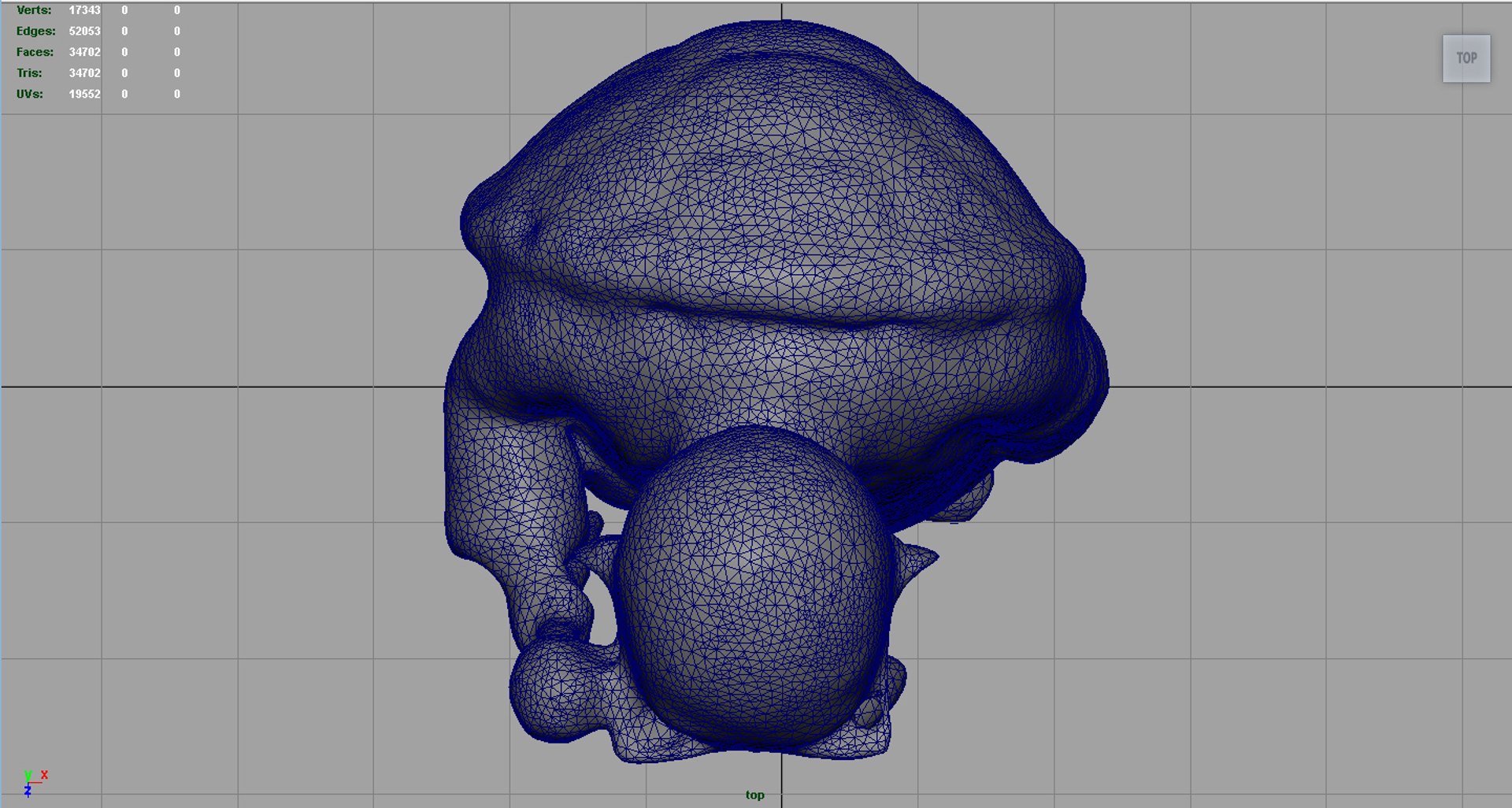Image resolution: width=1512 pixels, height=808 pixels.
Task: Select the large mushroom cap wireframe mesh
Action: coord(776,236)
